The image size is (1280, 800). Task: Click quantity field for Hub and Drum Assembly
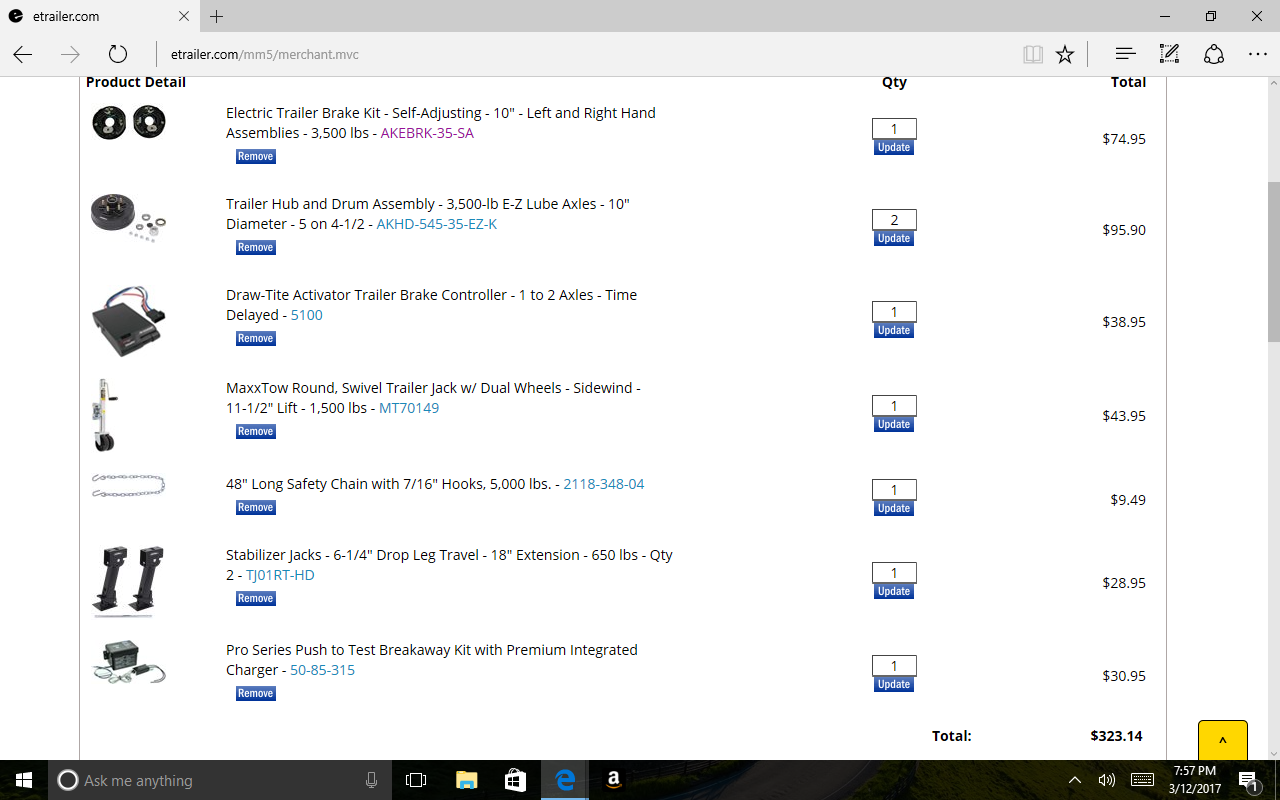click(894, 219)
